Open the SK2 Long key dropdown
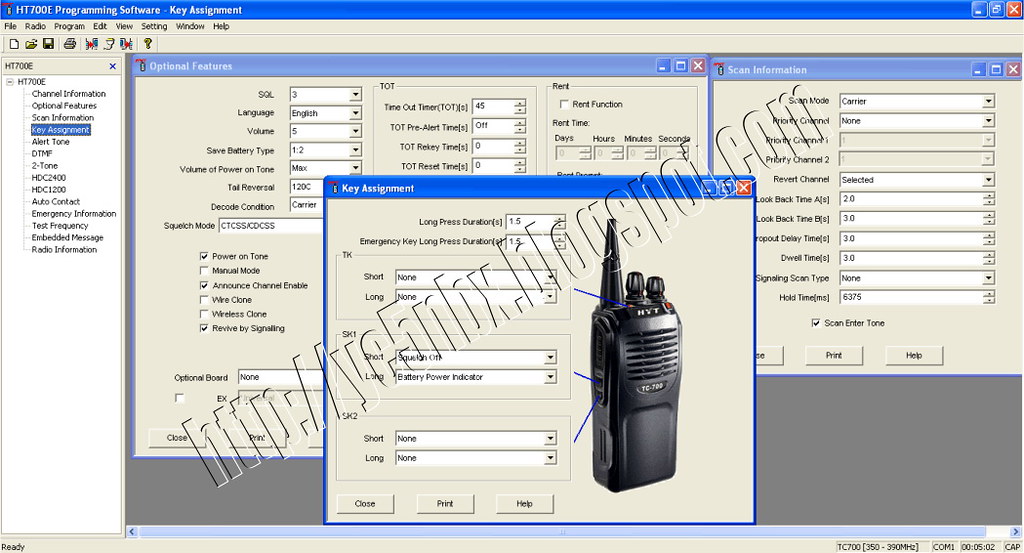1024x553 pixels. click(x=550, y=458)
